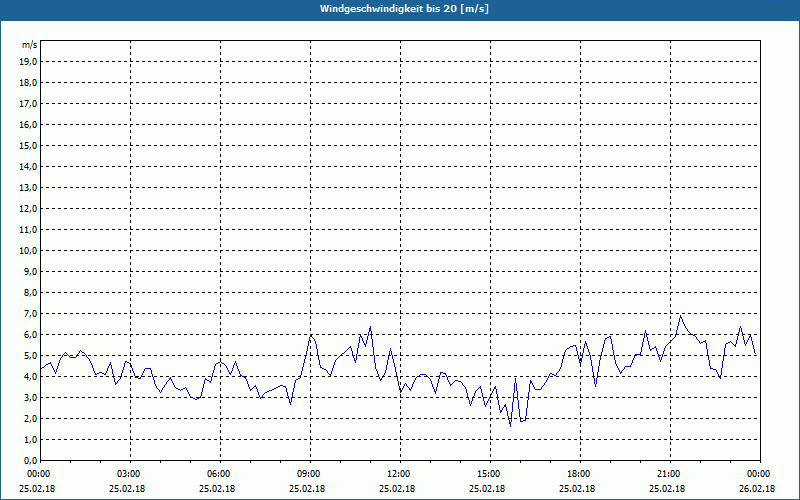Screen dimensions: 800x500
Task: Click the 09:00 time label
Action: point(310,474)
